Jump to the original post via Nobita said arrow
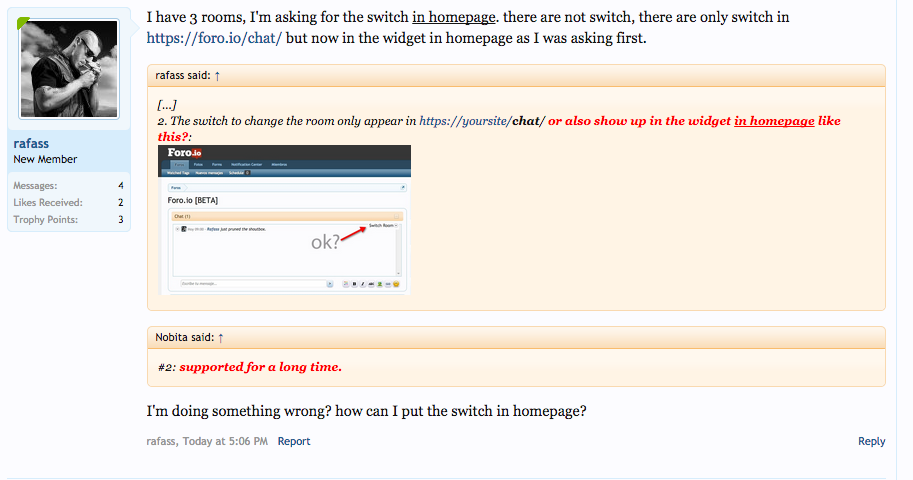The height and width of the screenshot is (480, 913). click(x=220, y=337)
